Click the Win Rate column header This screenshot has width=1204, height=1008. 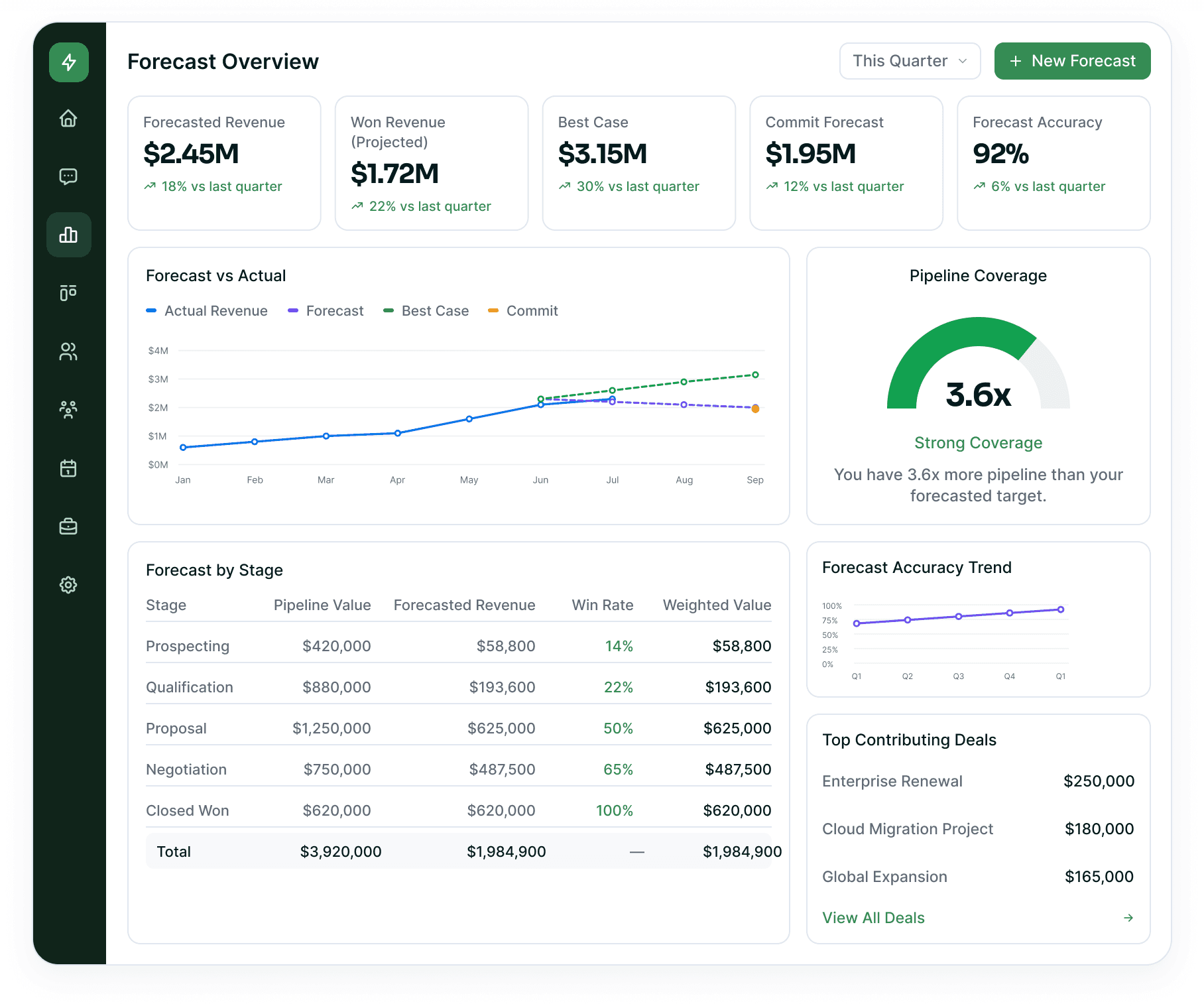(603, 605)
